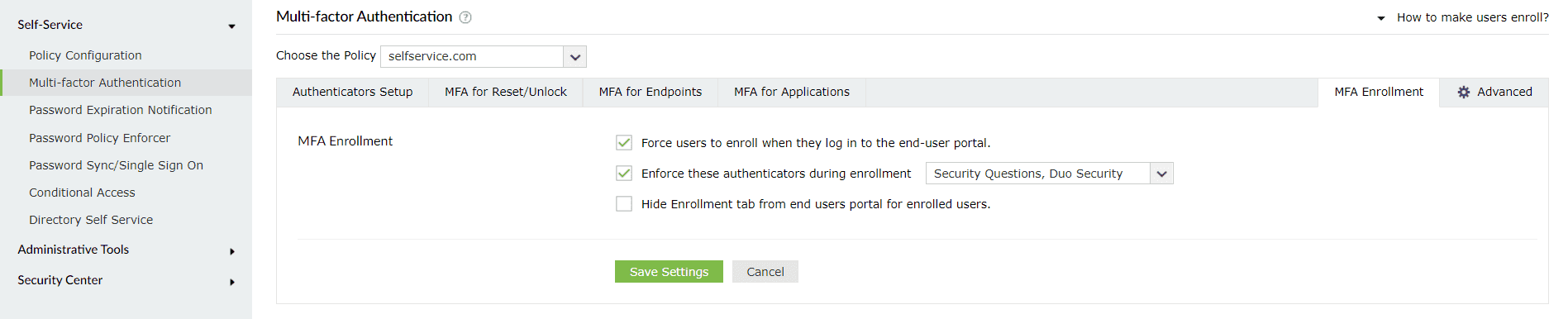Image resolution: width=1568 pixels, height=319 pixels.
Task: Open MFA for Applications tab
Action: (792, 92)
